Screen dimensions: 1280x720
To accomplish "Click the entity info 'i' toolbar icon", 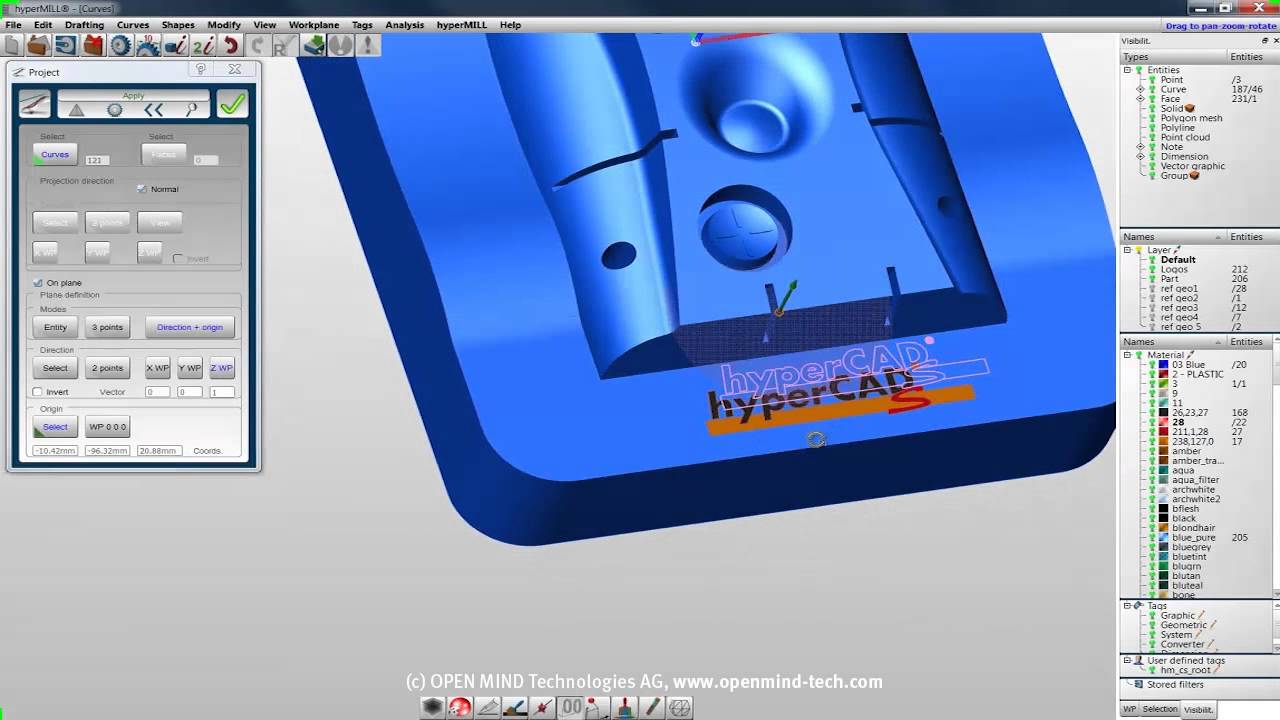I will 175,45.
